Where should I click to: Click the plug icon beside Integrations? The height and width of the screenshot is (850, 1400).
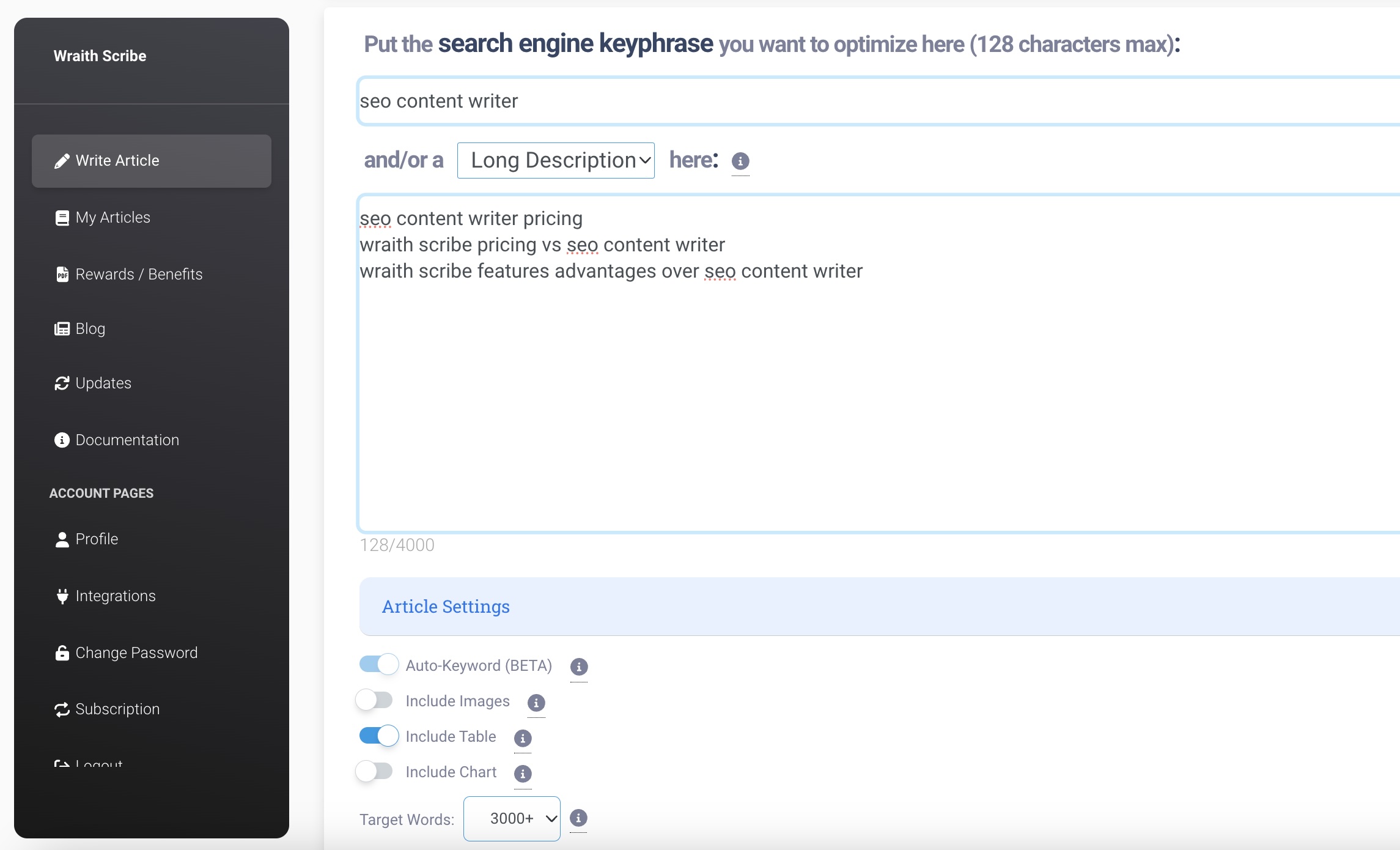point(62,596)
